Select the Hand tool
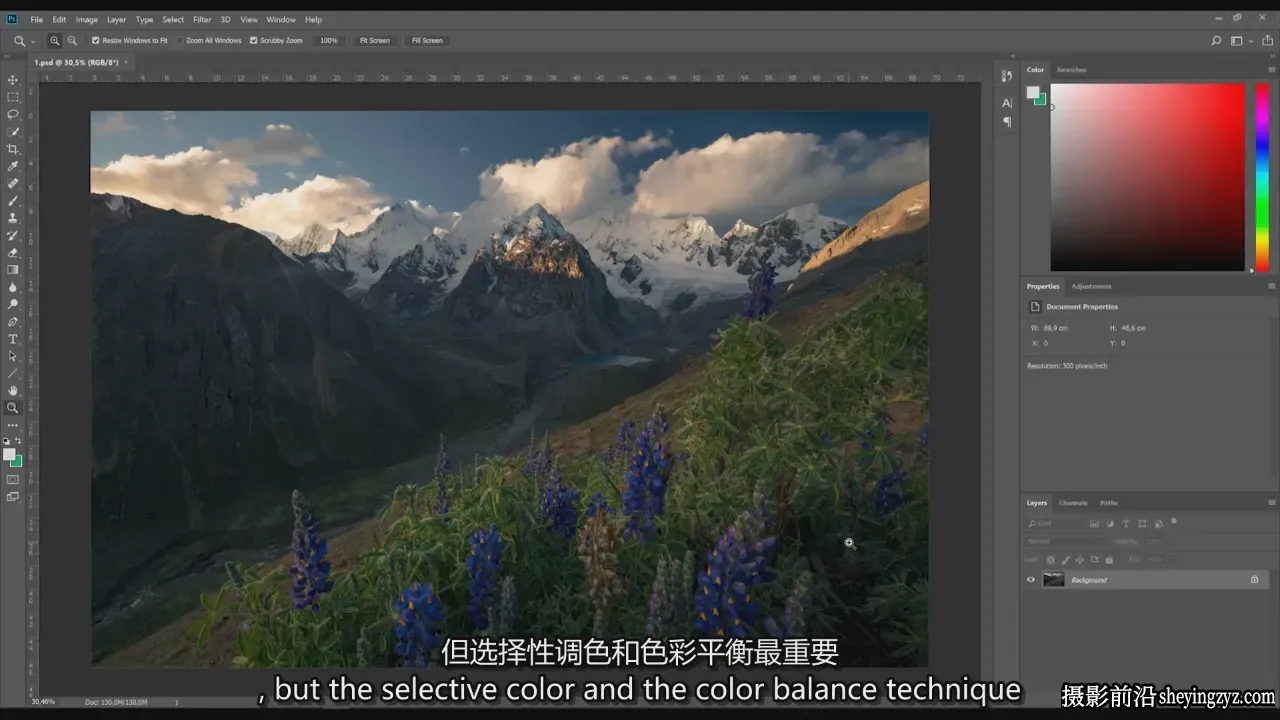 (13, 390)
